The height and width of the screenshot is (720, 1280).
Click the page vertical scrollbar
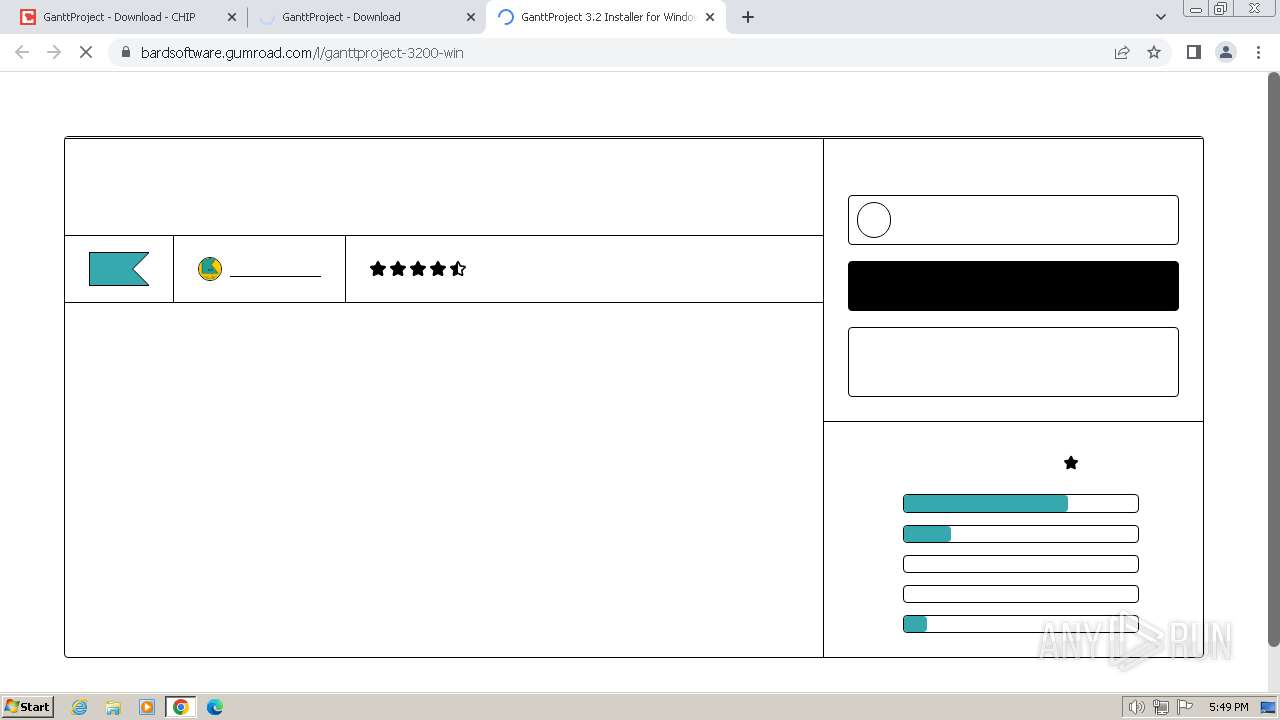[x=1273, y=360]
